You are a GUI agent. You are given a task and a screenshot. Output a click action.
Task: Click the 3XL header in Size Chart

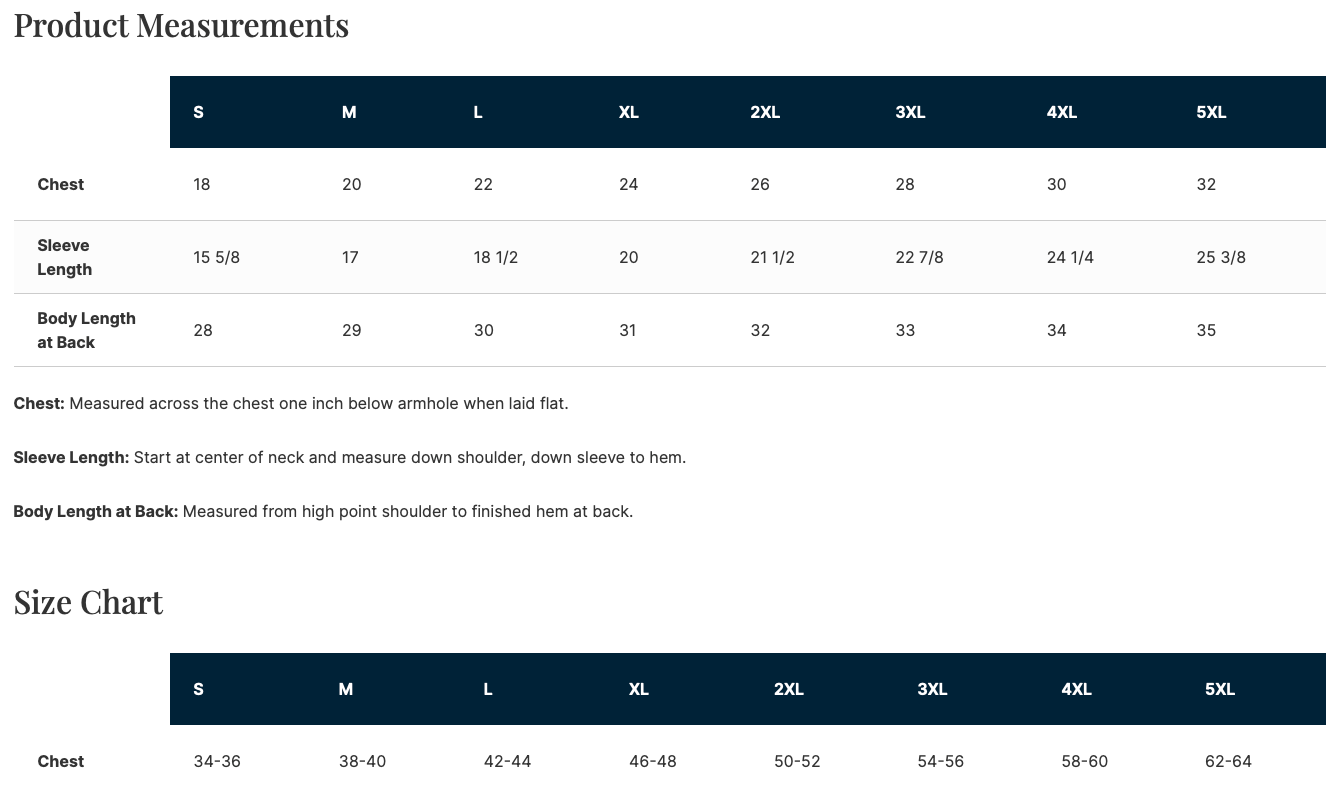[x=932, y=689]
